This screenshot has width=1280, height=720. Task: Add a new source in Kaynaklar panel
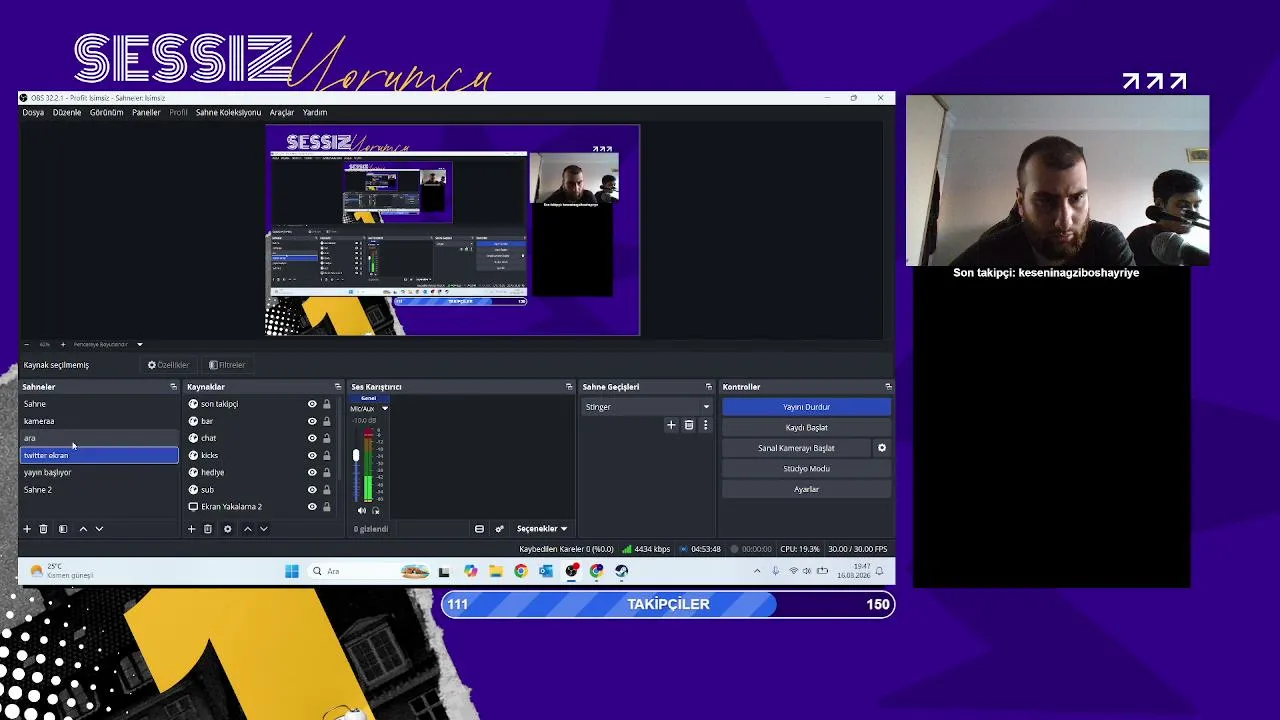pyautogui.click(x=191, y=529)
